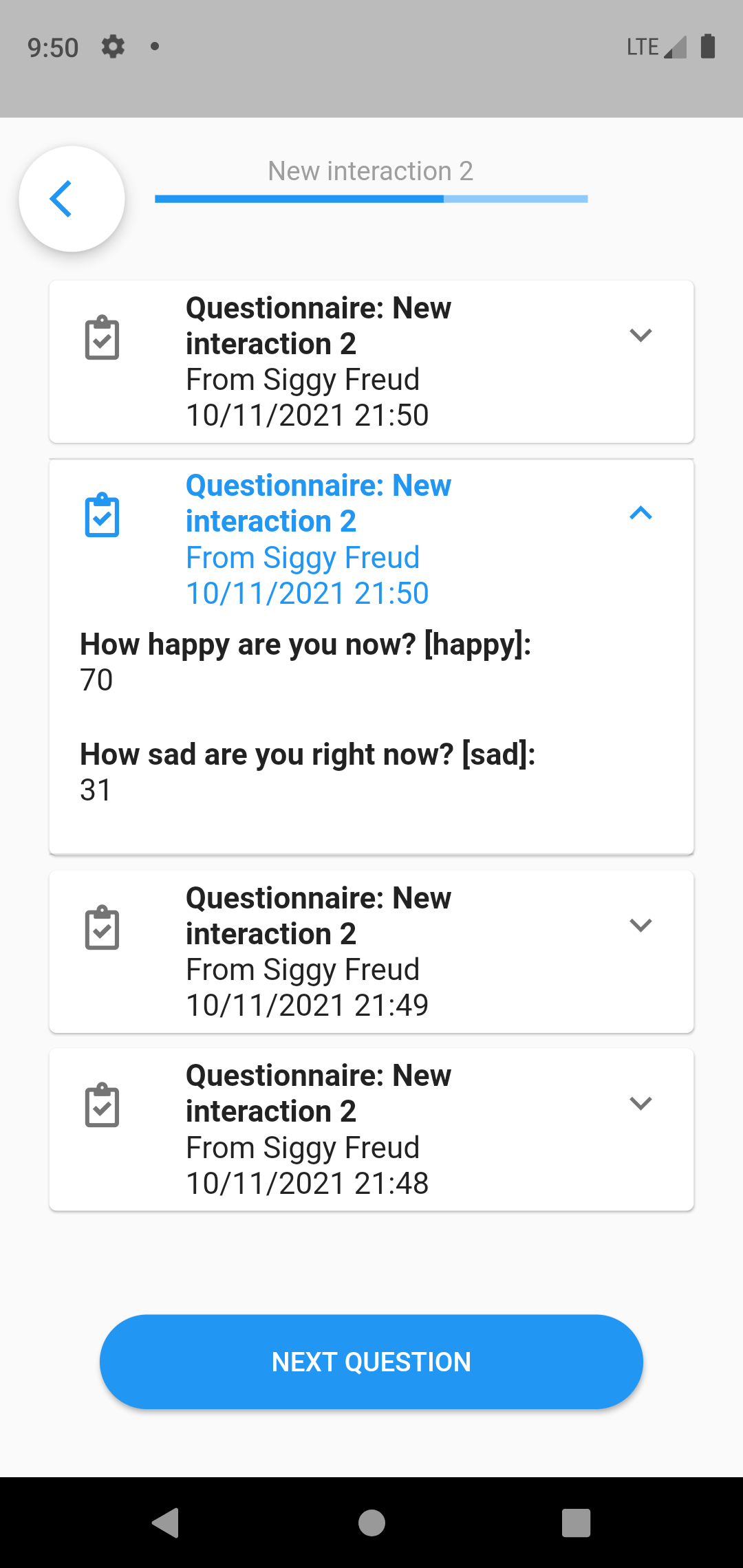Tap the blue highlighted questionnaire title text
Image resolution: width=743 pixels, height=1568 pixels.
318,503
